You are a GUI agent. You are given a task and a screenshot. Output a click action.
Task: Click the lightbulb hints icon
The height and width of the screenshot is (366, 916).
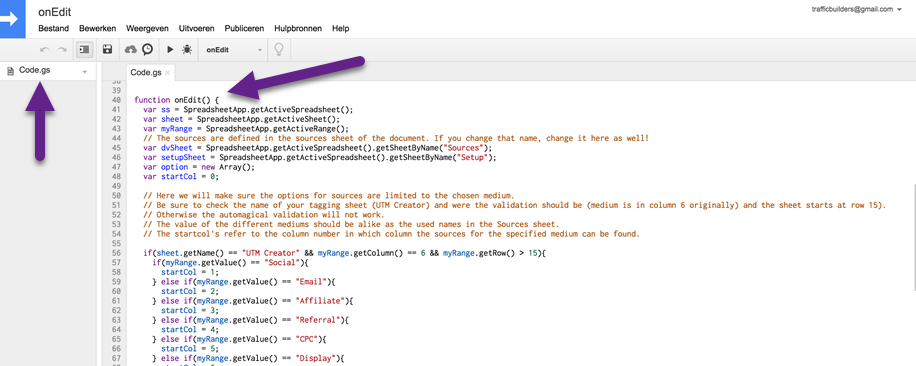[279, 50]
